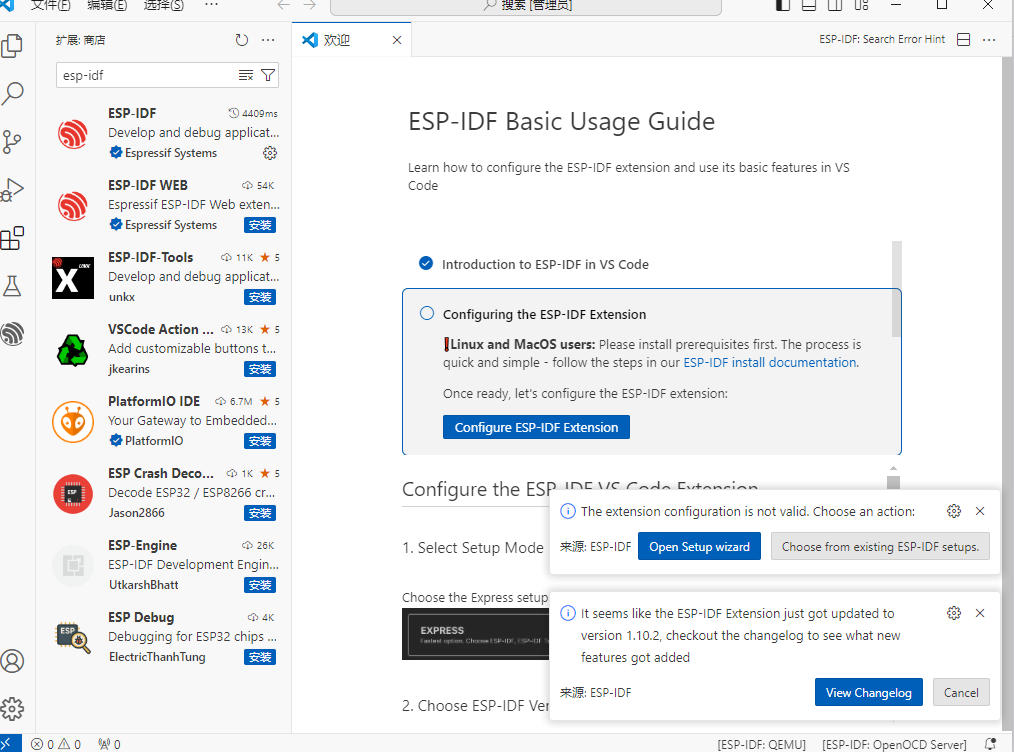Open the Manage gear in activity bar
Viewport: 1014px width, 752px height.
[x=12, y=709]
